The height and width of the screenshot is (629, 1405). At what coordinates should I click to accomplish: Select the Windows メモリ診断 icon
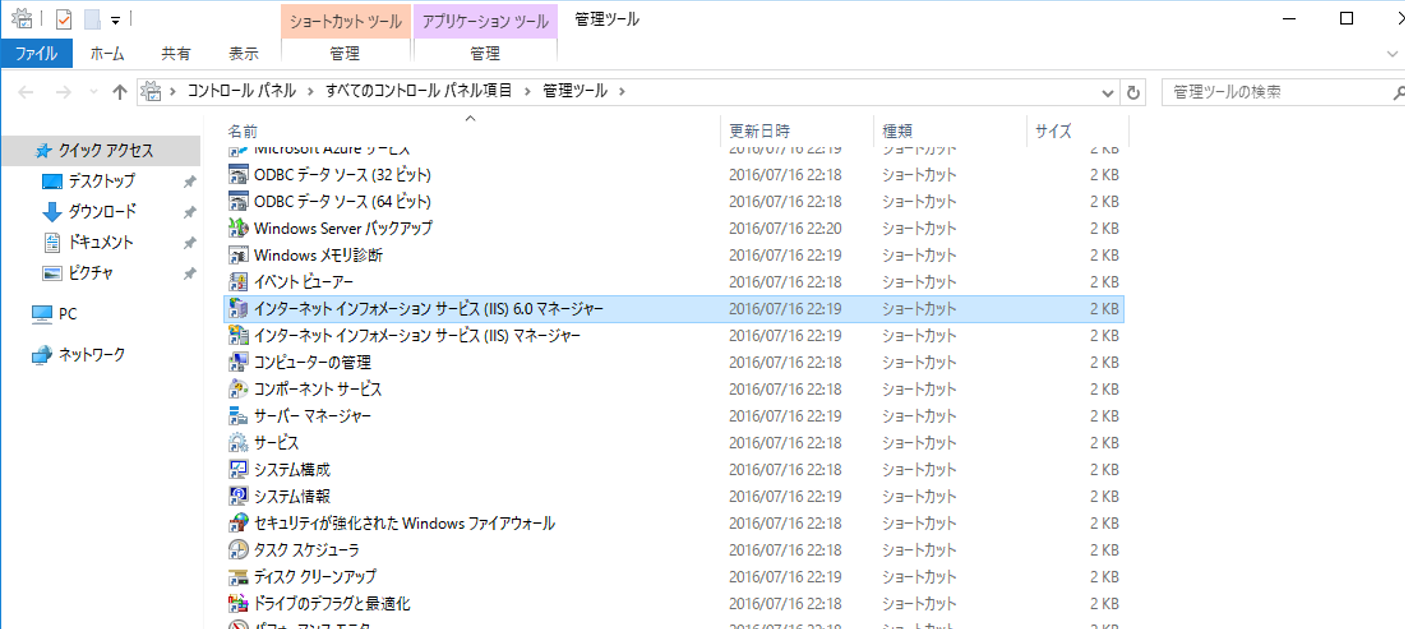point(238,255)
